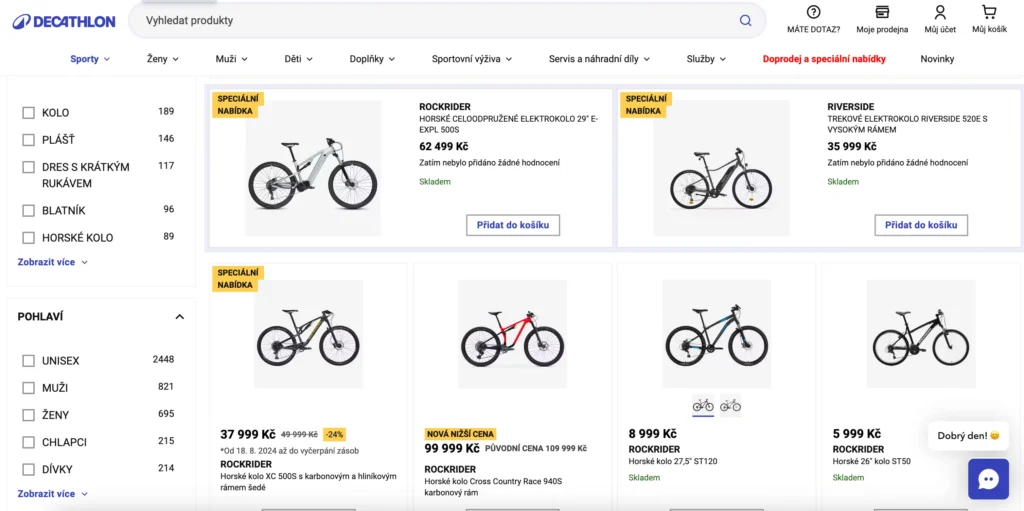Open the chat bubble widget
The width and height of the screenshot is (1024, 511).
click(988, 479)
